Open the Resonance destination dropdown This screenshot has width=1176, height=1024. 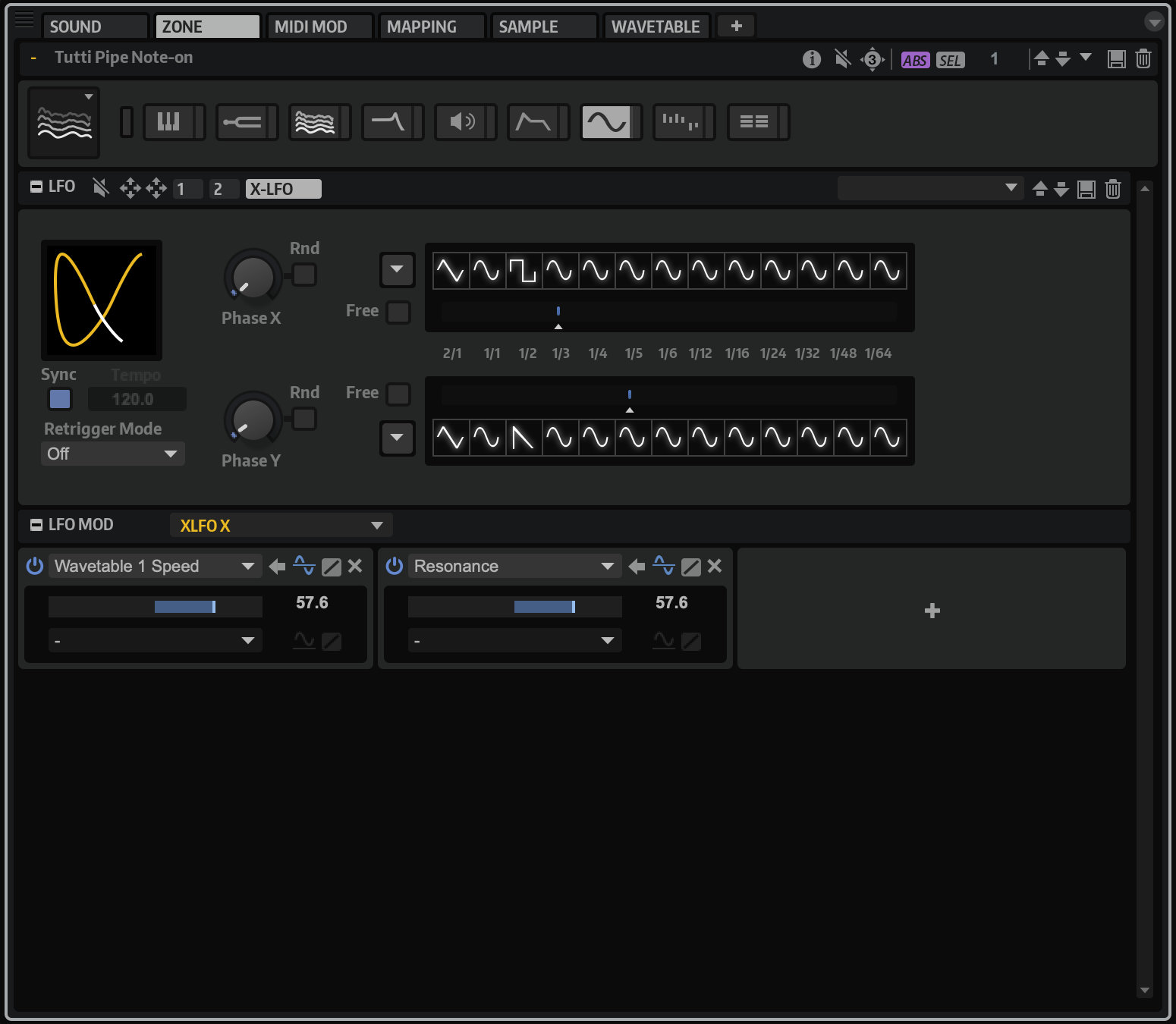(514, 566)
